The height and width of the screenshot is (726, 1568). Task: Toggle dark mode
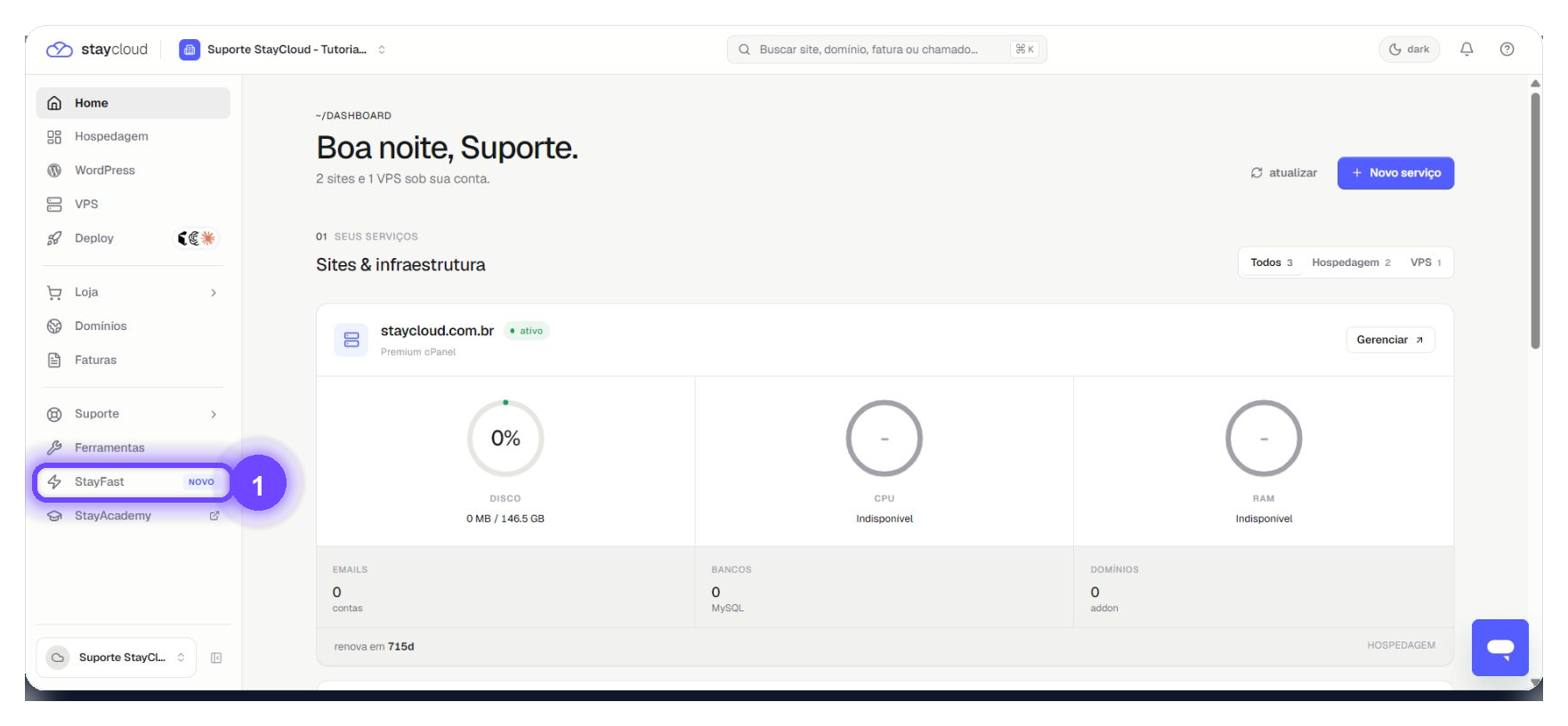(1409, 50)
